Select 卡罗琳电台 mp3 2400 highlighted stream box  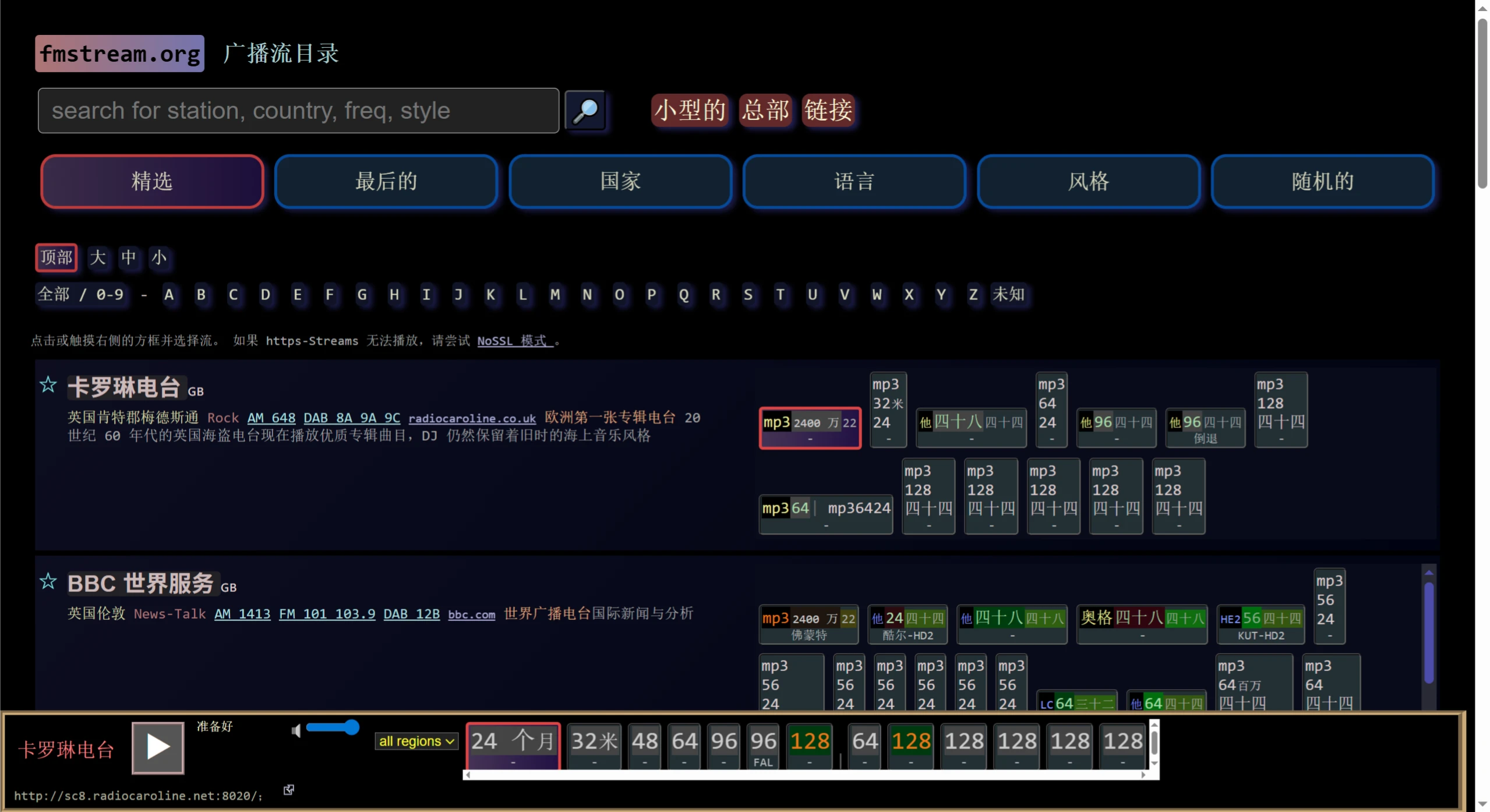[x=810, y=428]
